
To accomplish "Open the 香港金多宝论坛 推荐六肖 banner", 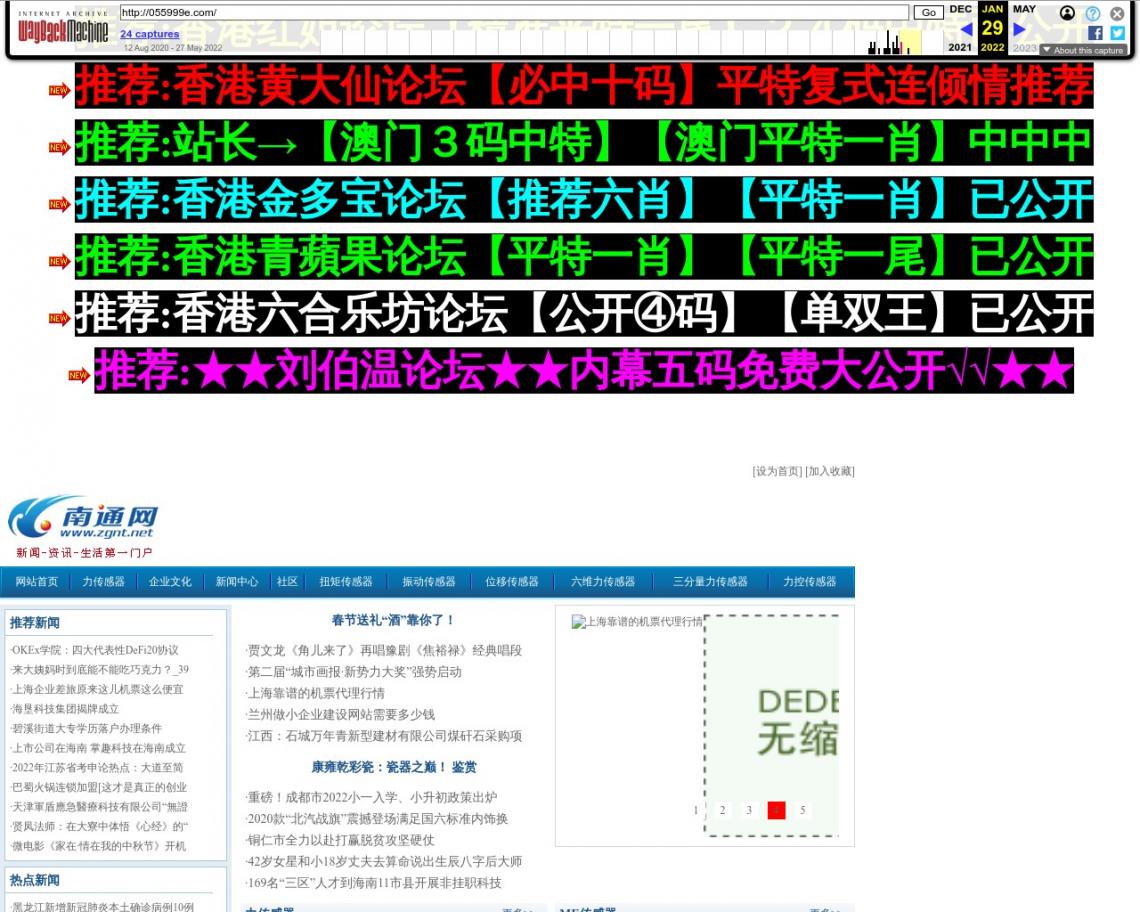I will [x=584, y=199].
